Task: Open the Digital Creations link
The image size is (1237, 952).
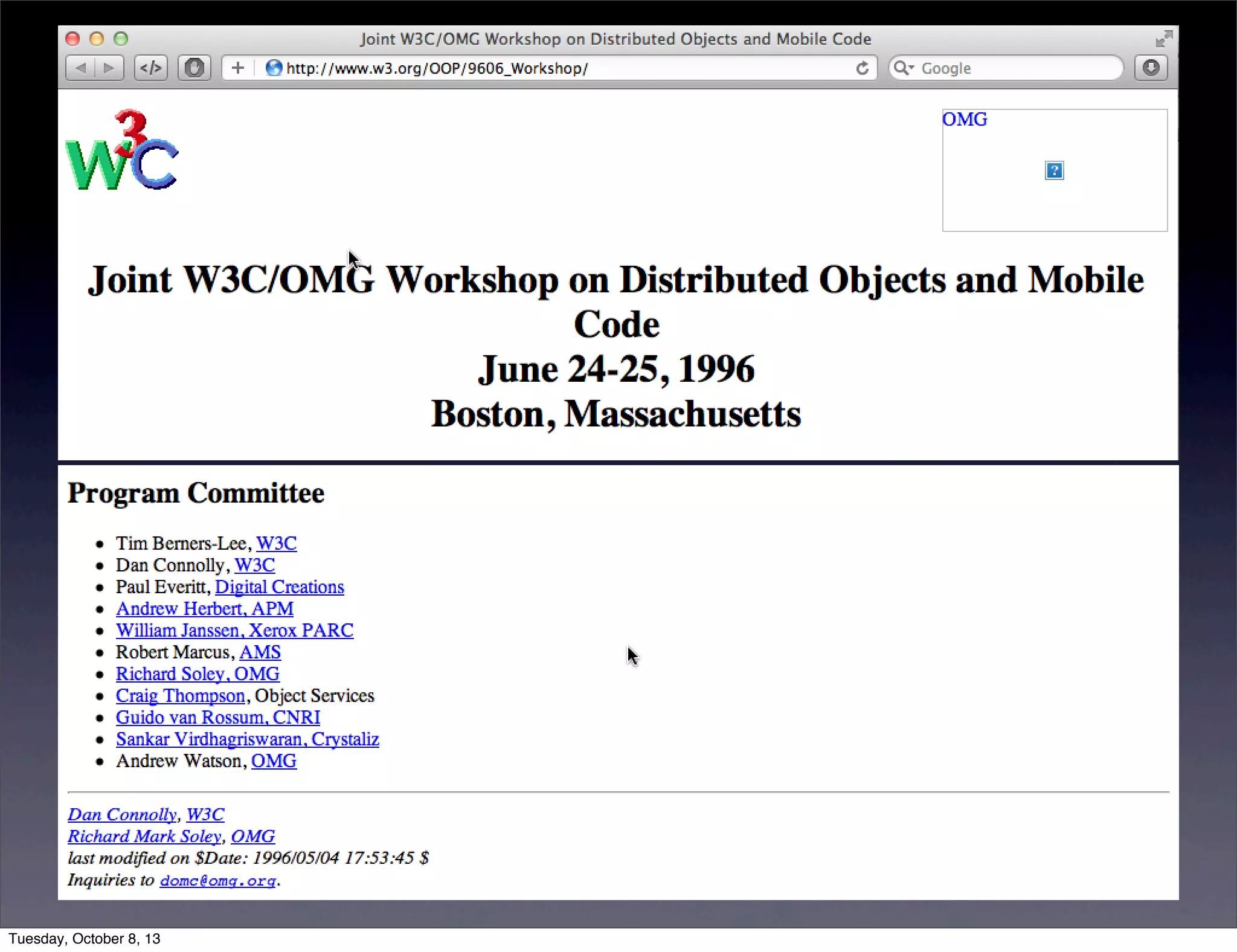Action: pos(279,587)
